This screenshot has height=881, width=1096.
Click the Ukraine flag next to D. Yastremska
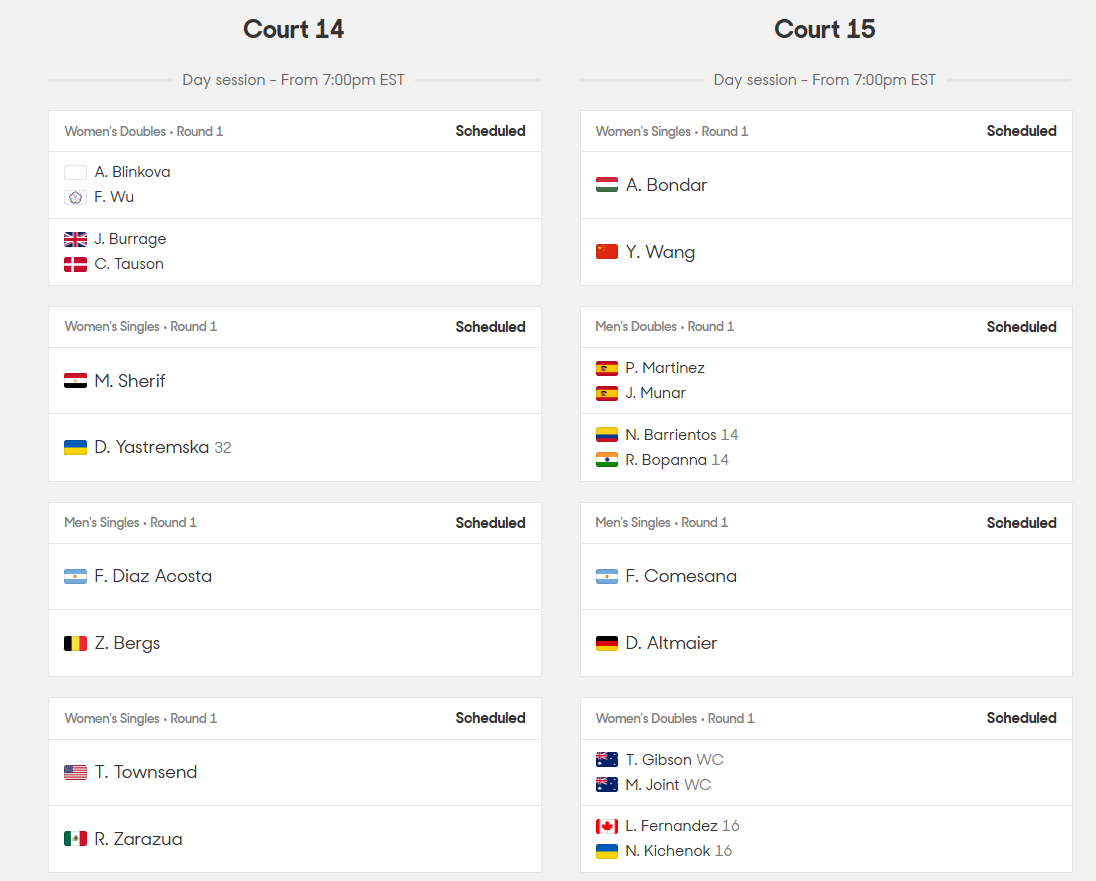click(x=75, y=447)
